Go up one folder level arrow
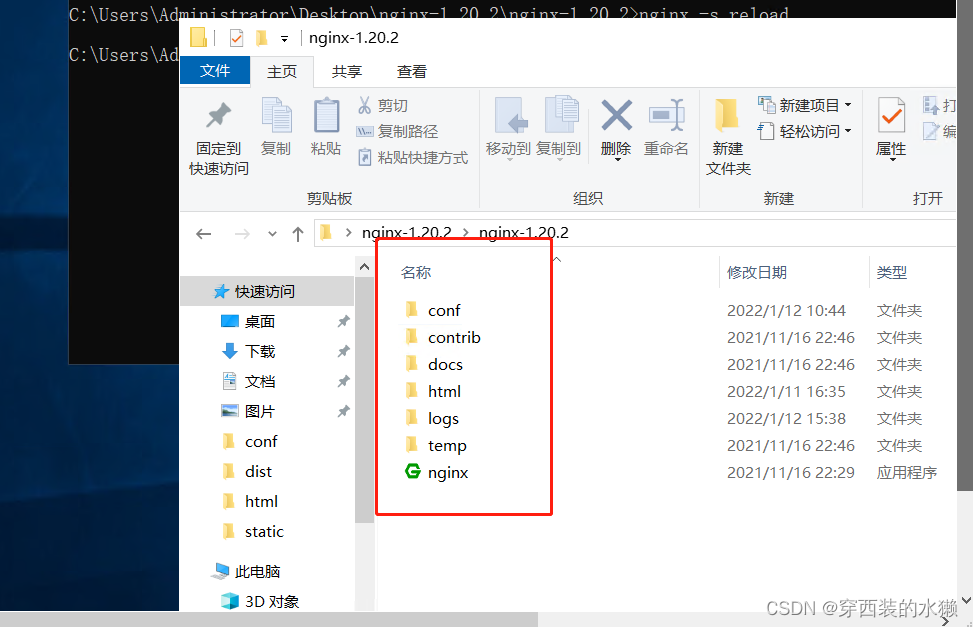The height and width of the screenshot is (627, 973). pyautogui.click(x=298, y=234)
